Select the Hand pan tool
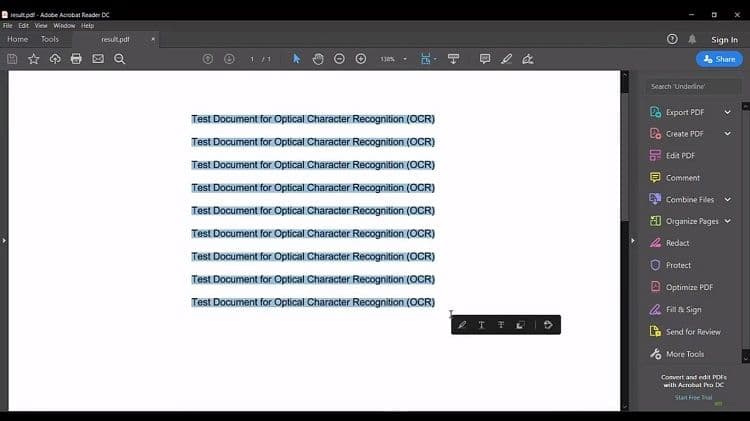Viewport: 750px width, 421px height. (318, 59)
